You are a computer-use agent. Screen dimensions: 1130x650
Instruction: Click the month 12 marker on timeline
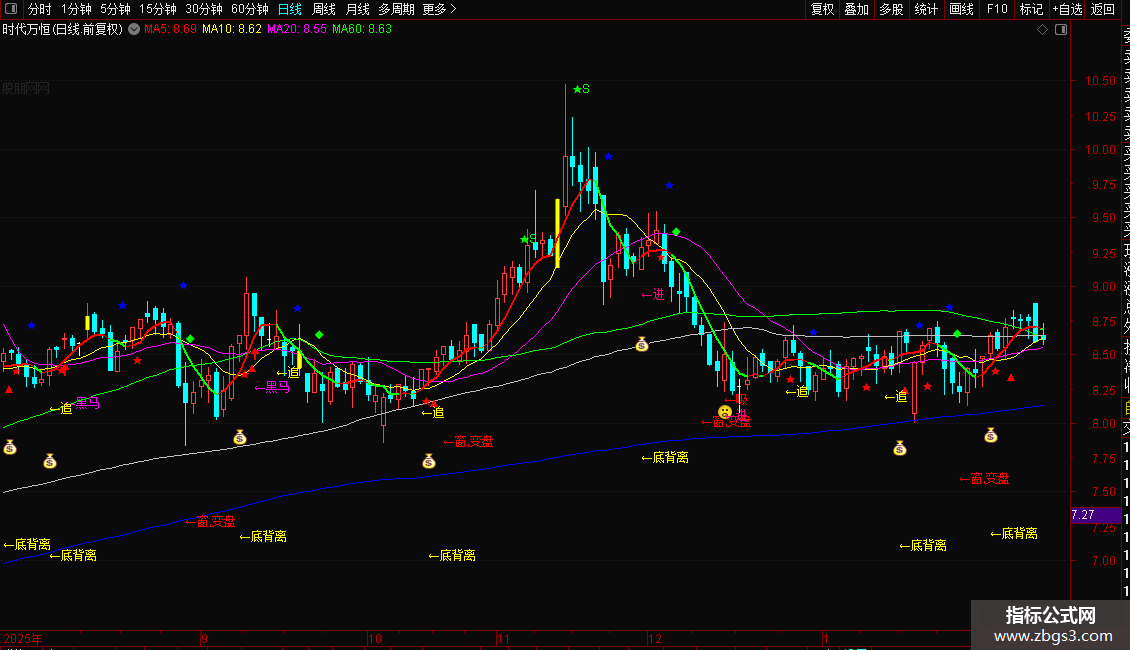tap(654, 638)
